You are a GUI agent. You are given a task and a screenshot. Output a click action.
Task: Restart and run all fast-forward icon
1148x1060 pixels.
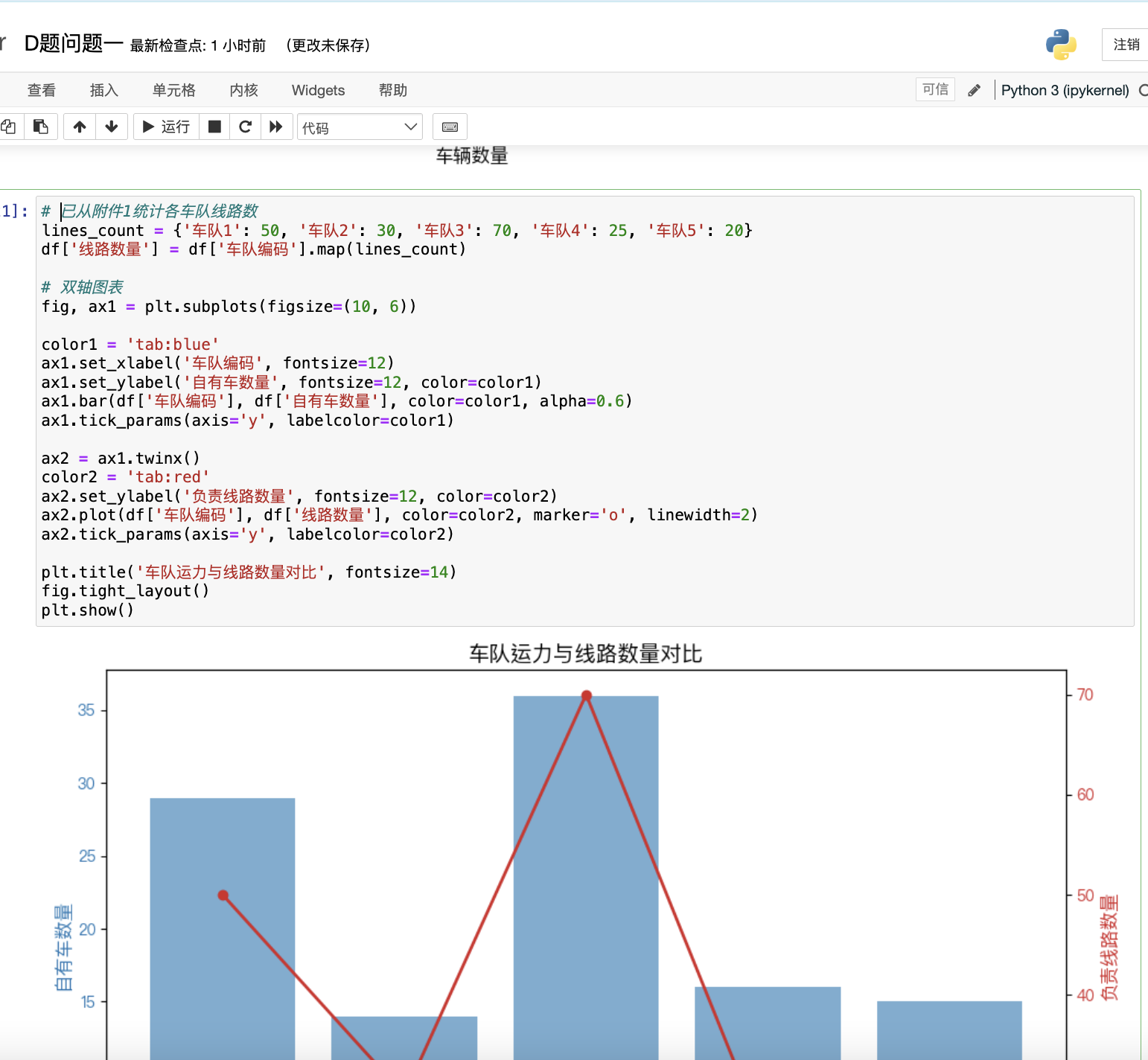pos(276,127)
